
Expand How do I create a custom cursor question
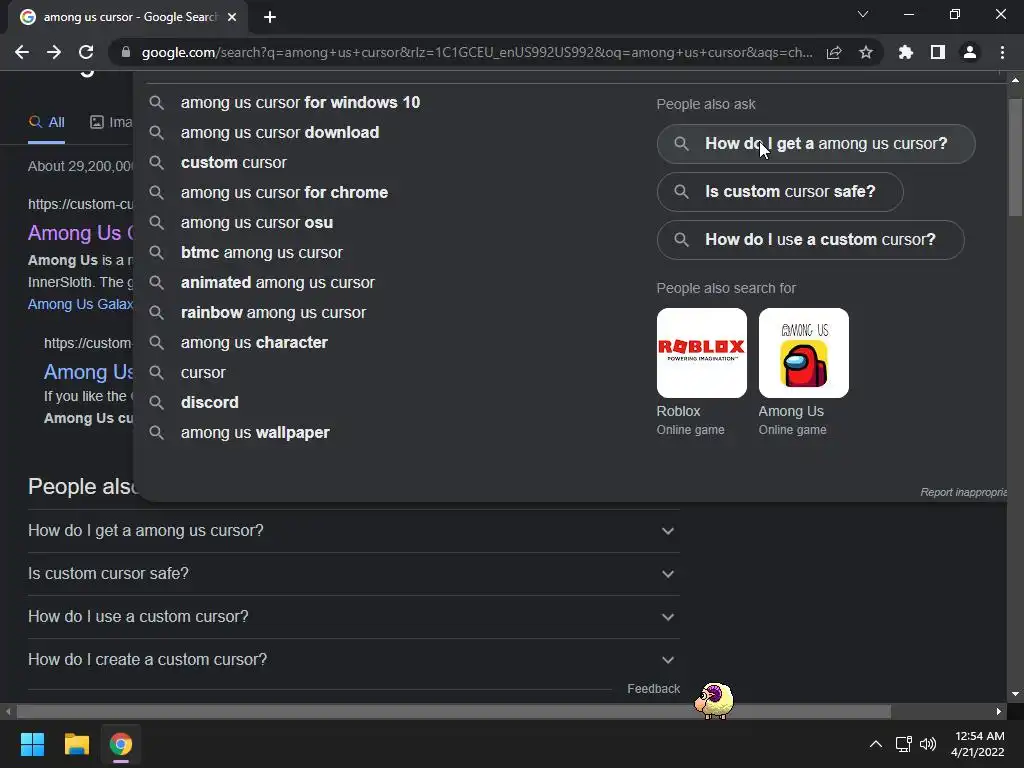click(353, 660)
